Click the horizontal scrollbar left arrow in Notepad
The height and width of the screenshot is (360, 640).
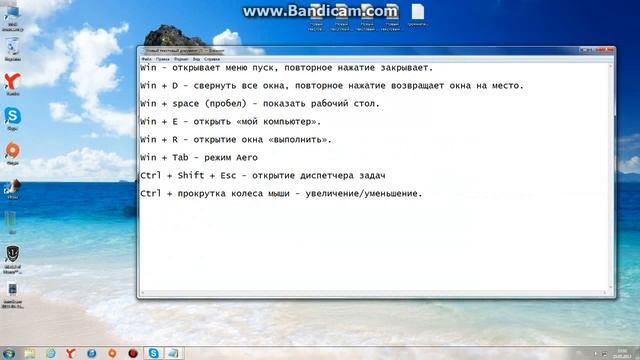tap(142, 293)
